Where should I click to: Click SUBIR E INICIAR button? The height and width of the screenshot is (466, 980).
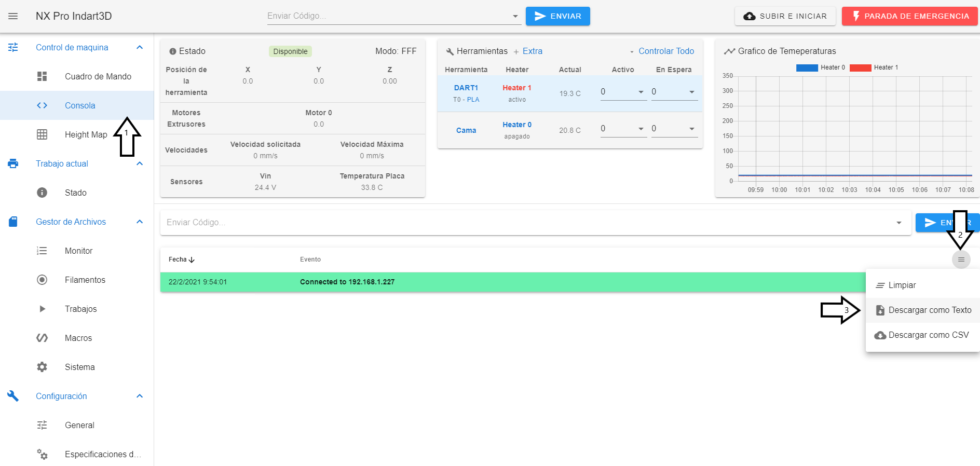pyautogui.click(x=785, y=16)
